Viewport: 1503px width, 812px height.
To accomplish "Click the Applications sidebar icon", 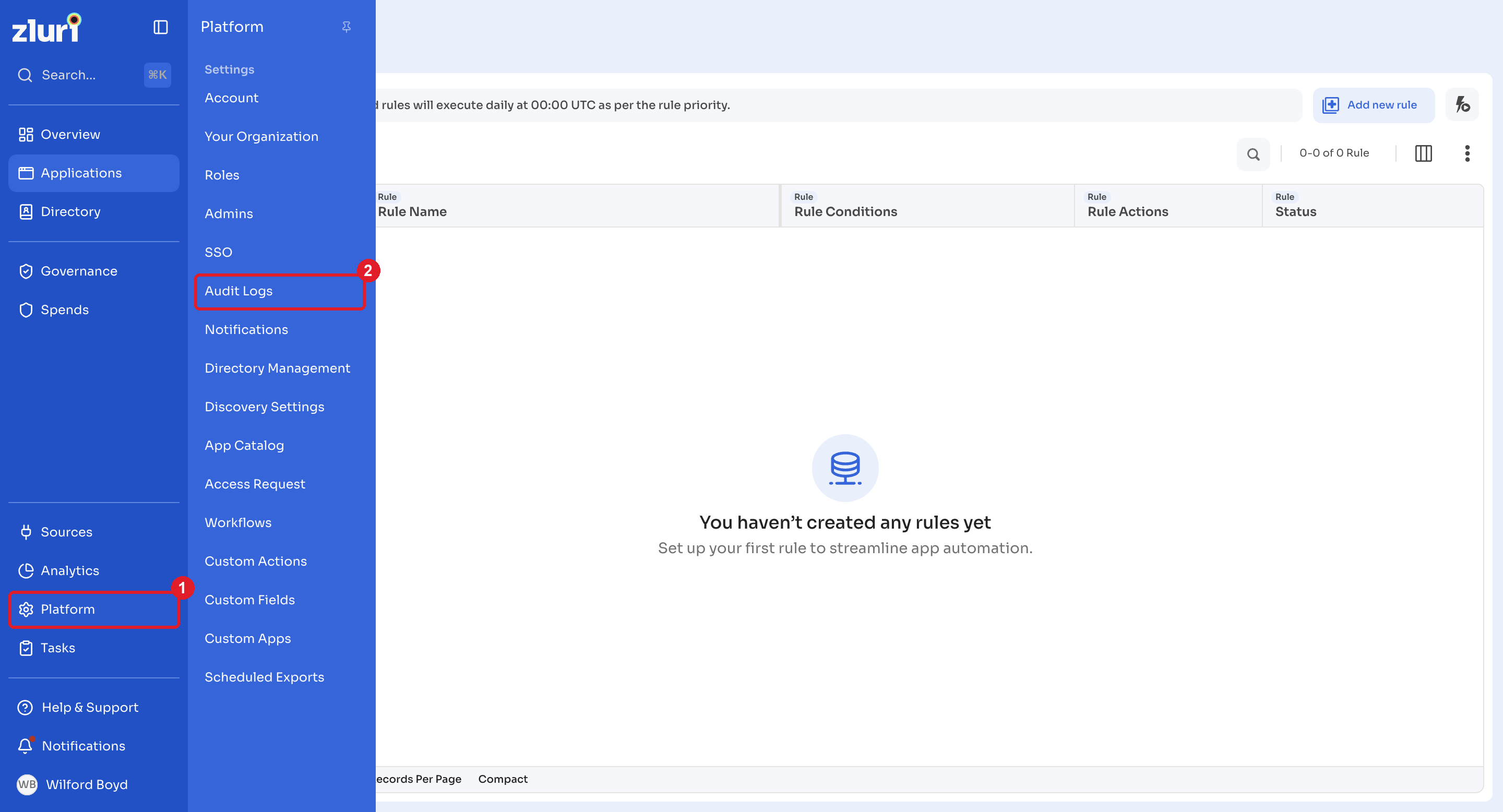I will click(x=26, y=173).
